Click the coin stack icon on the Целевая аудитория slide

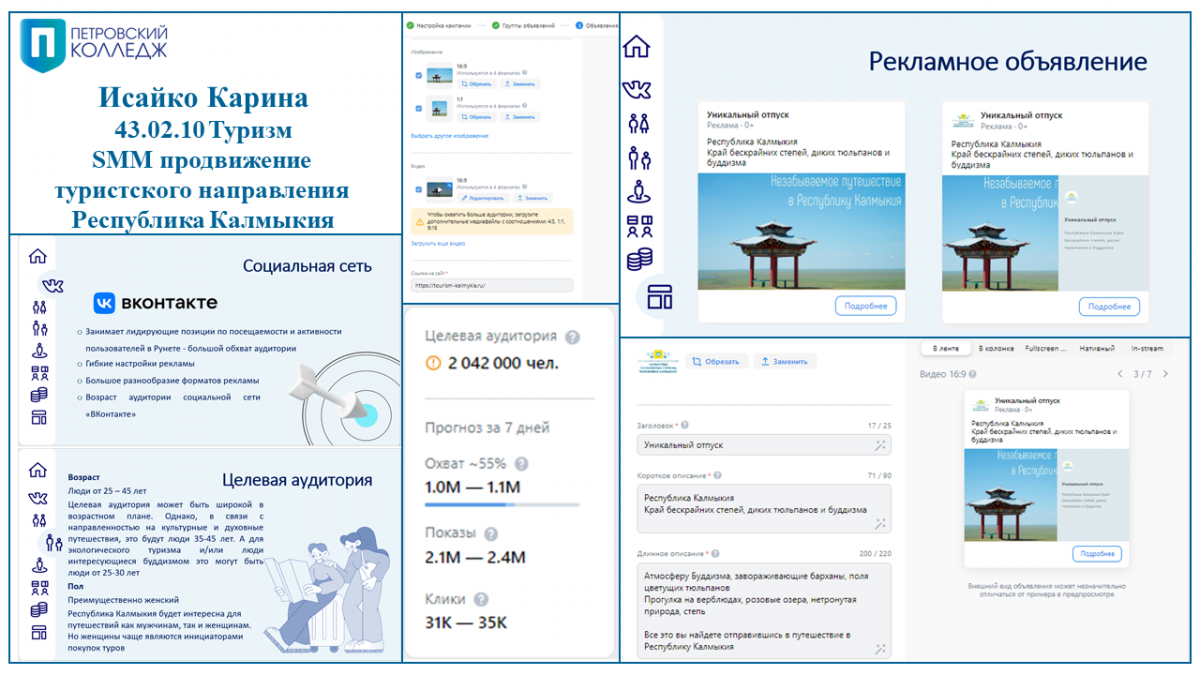coord(39,609)
